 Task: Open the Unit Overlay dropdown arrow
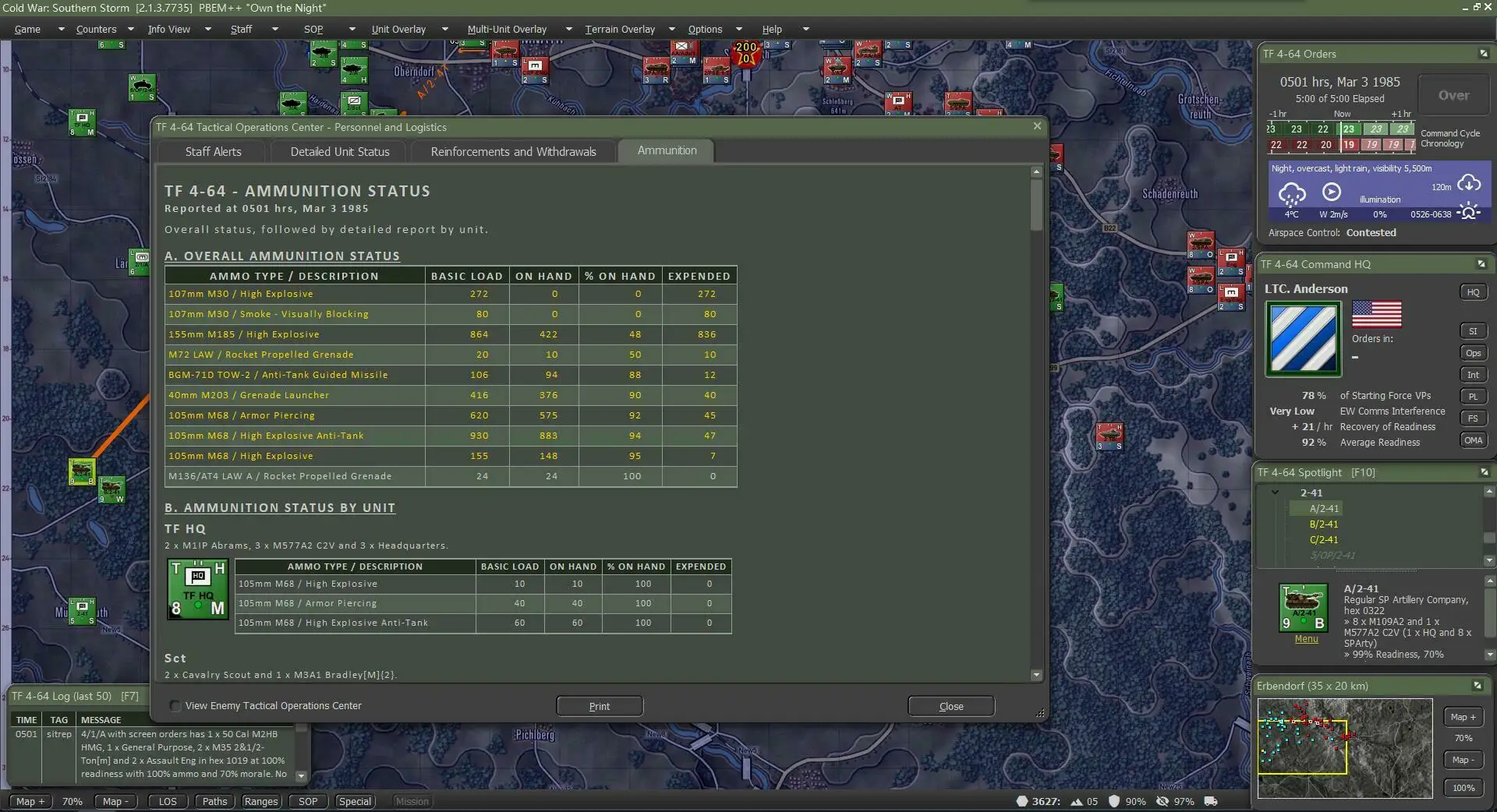tap(444, 30)
